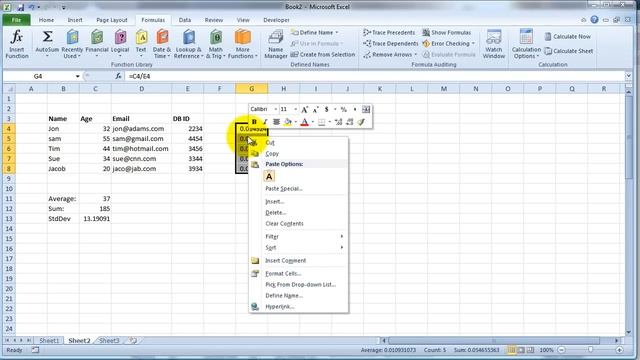Click the Paste option A icon
The image size is (640, 360).
coord(269,176)
